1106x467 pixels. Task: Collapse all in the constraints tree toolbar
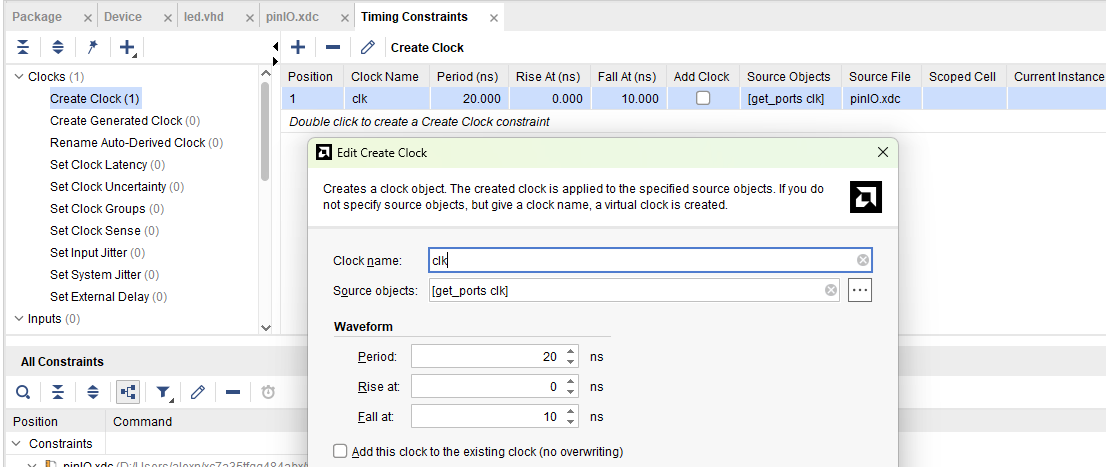[23, 47]
